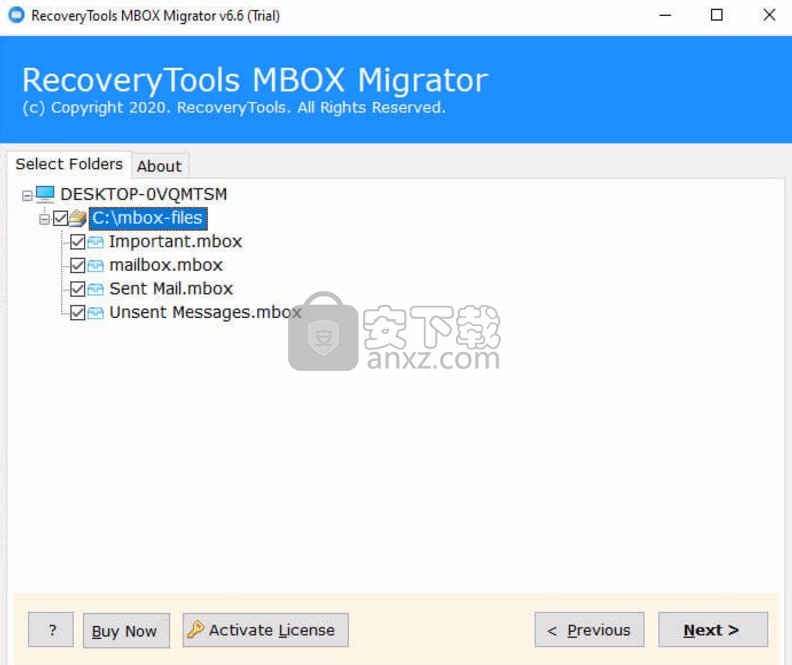Collapse the C:\mbox-files folder node

coord(44,219)
